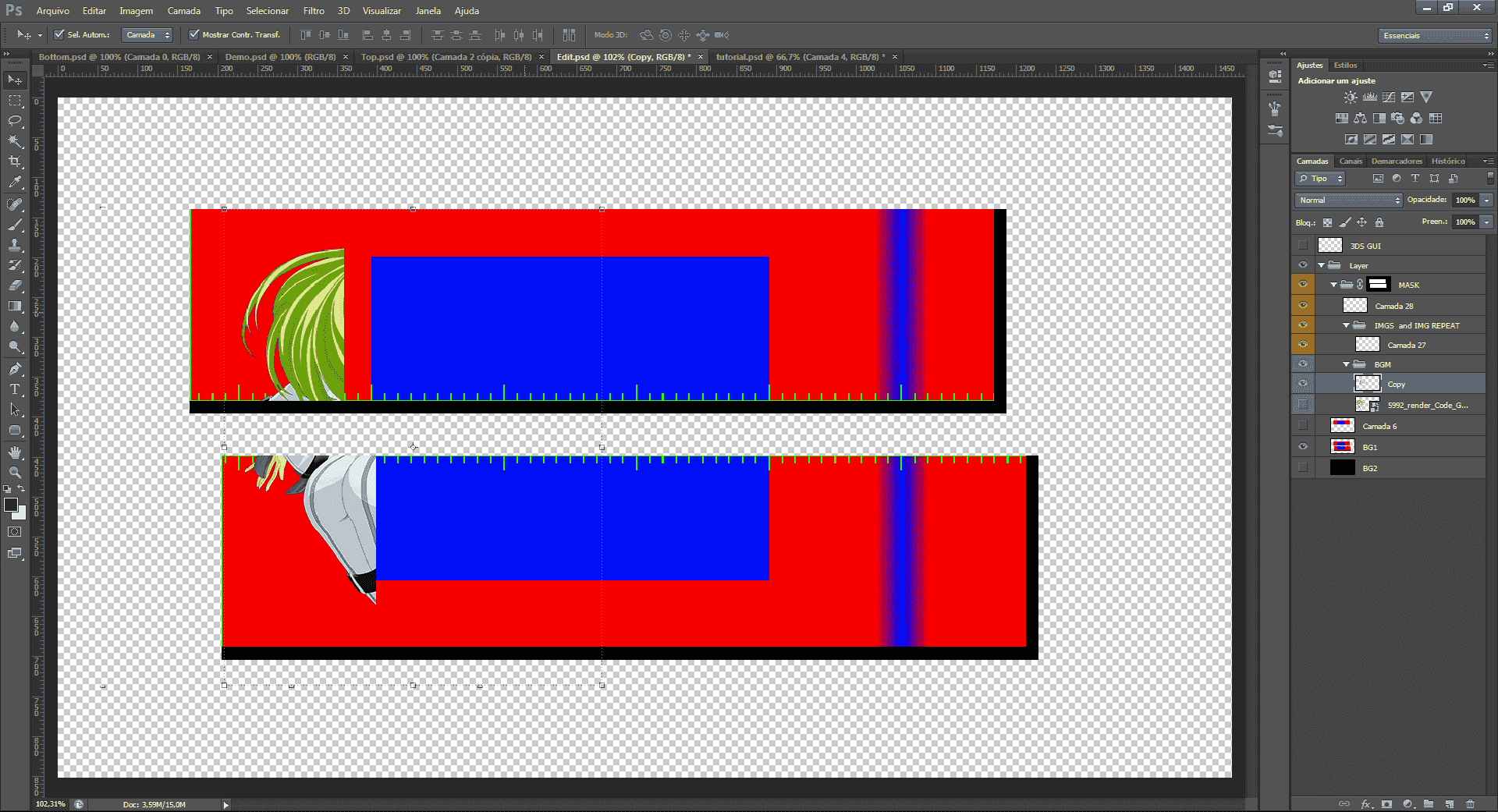Filter layers by type (T) icon
1498x812 pixels.
[x=1415, y=179]
